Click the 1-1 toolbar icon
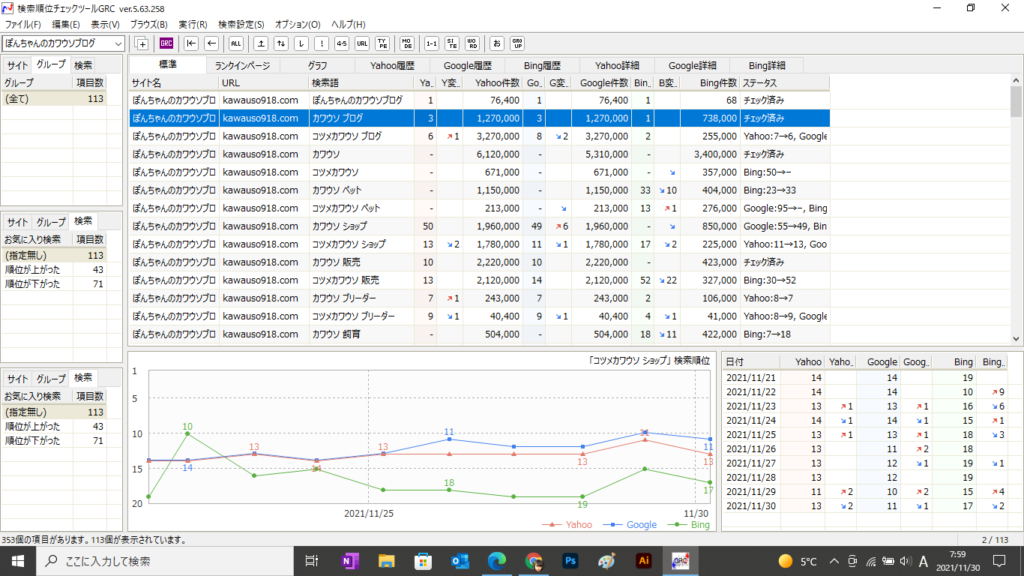1024x576 pixels. [431, 44]
